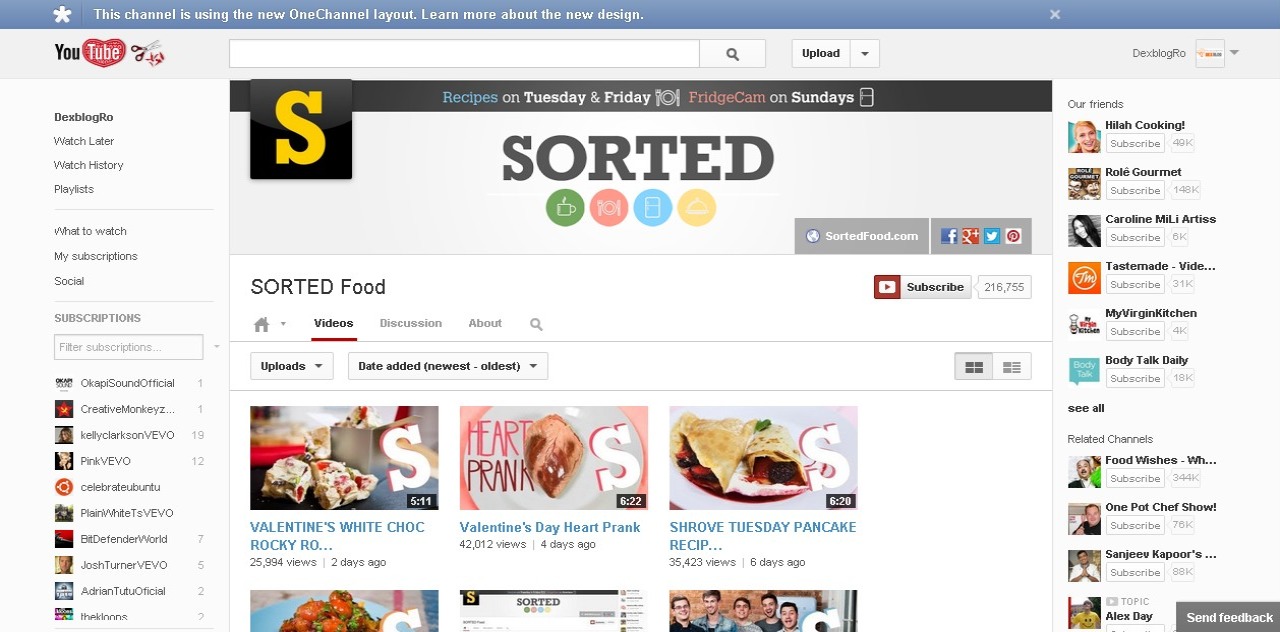Open SortedFood.com website link
Screen dimensions: 1280x632
(862, 236)
